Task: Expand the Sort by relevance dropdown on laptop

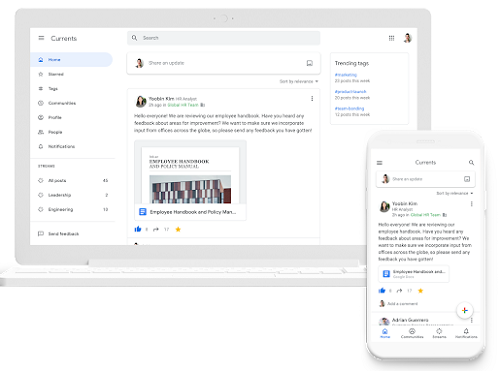Action: click(x=299, y=81)
